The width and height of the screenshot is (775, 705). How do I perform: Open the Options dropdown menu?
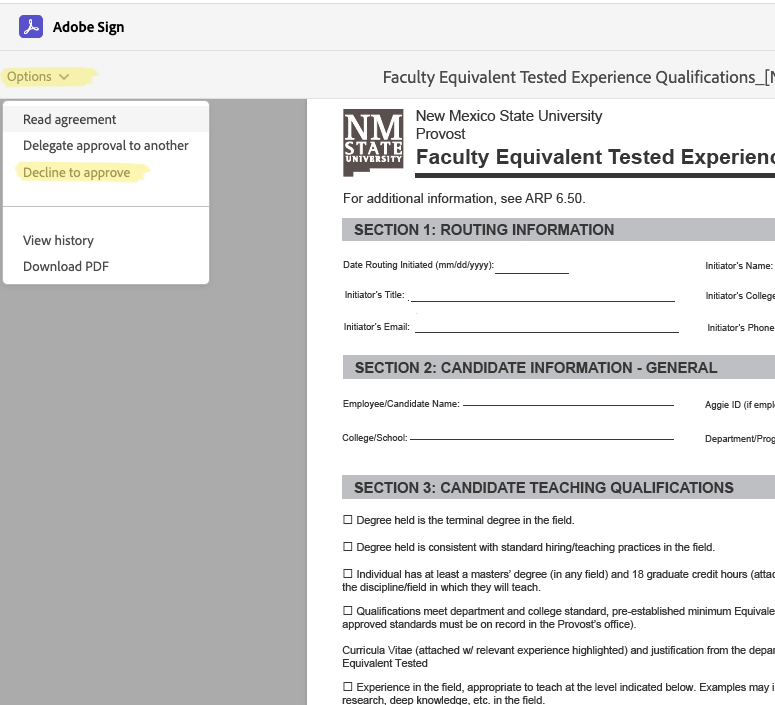(x=38, y=77)
